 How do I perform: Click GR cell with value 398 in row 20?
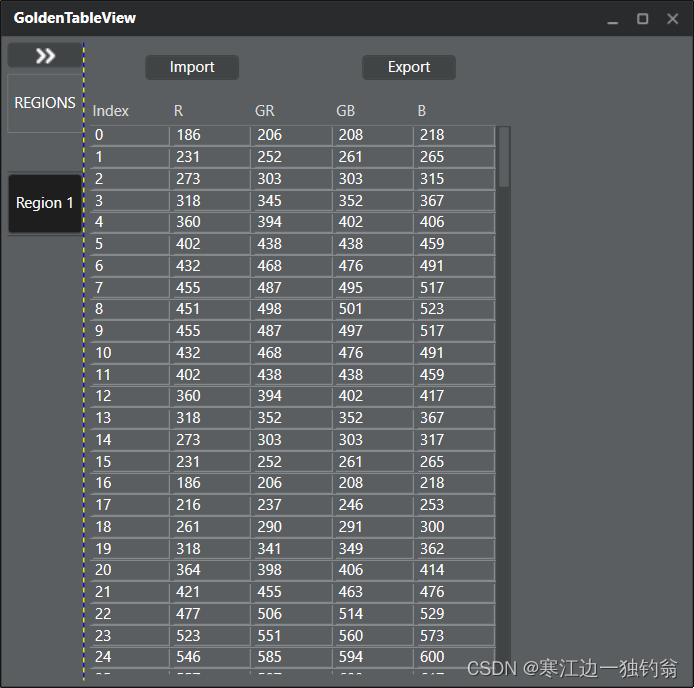[x=290, y=570]
